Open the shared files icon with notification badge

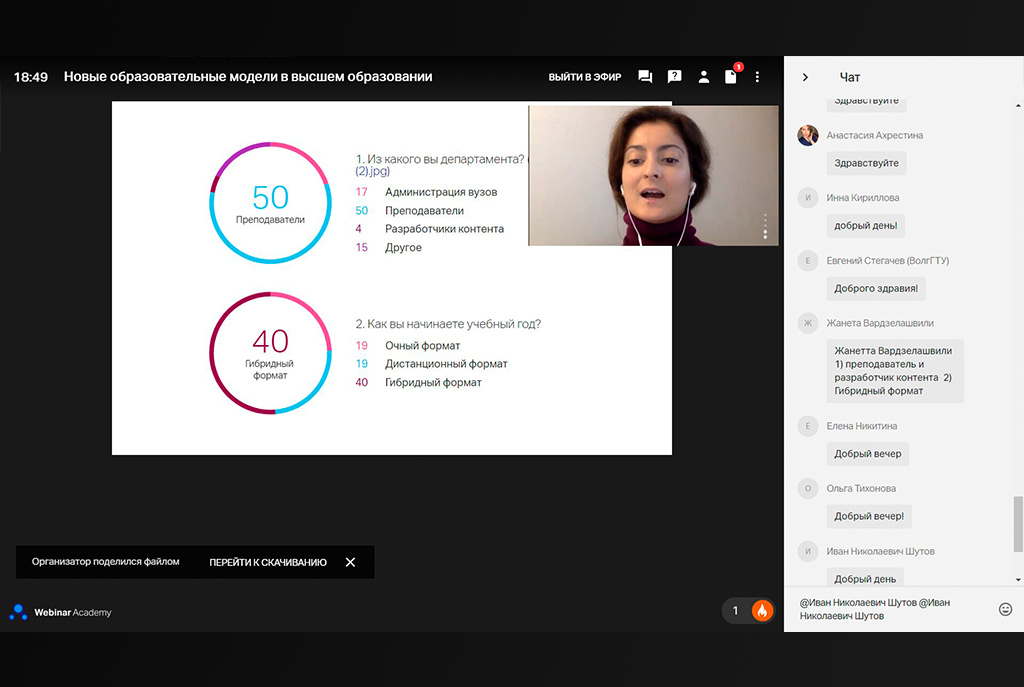(731, 77)
